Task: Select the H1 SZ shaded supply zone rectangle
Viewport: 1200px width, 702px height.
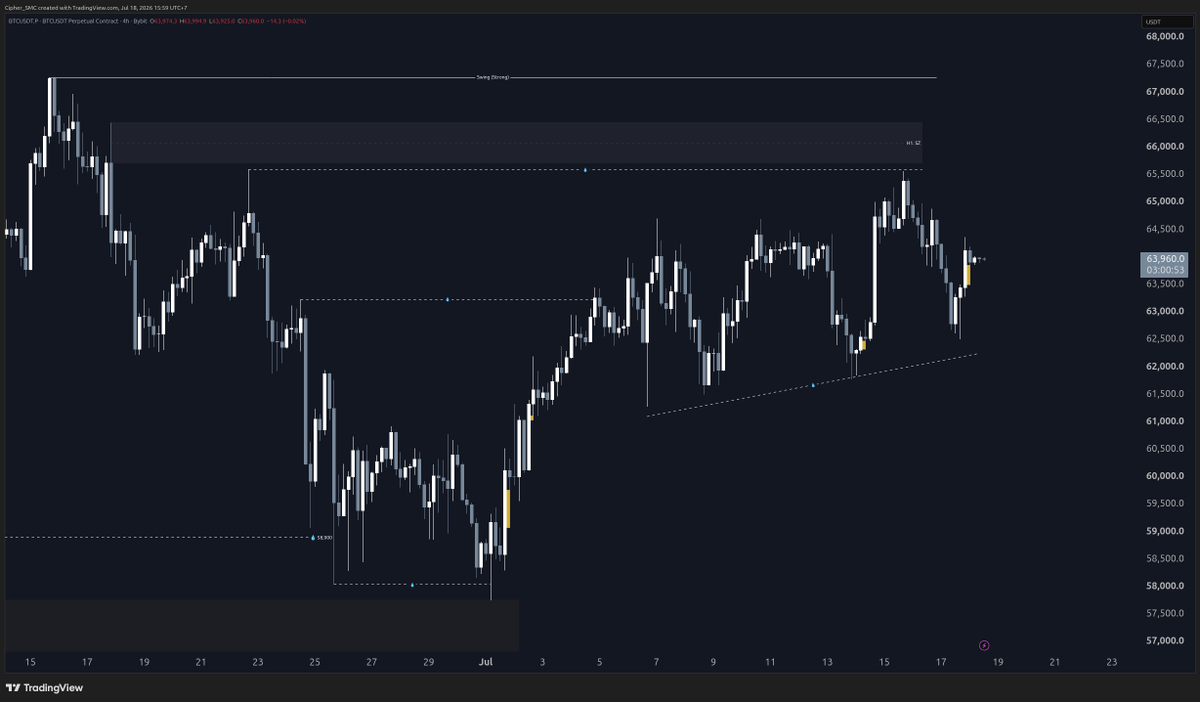Action: (516, 143)
